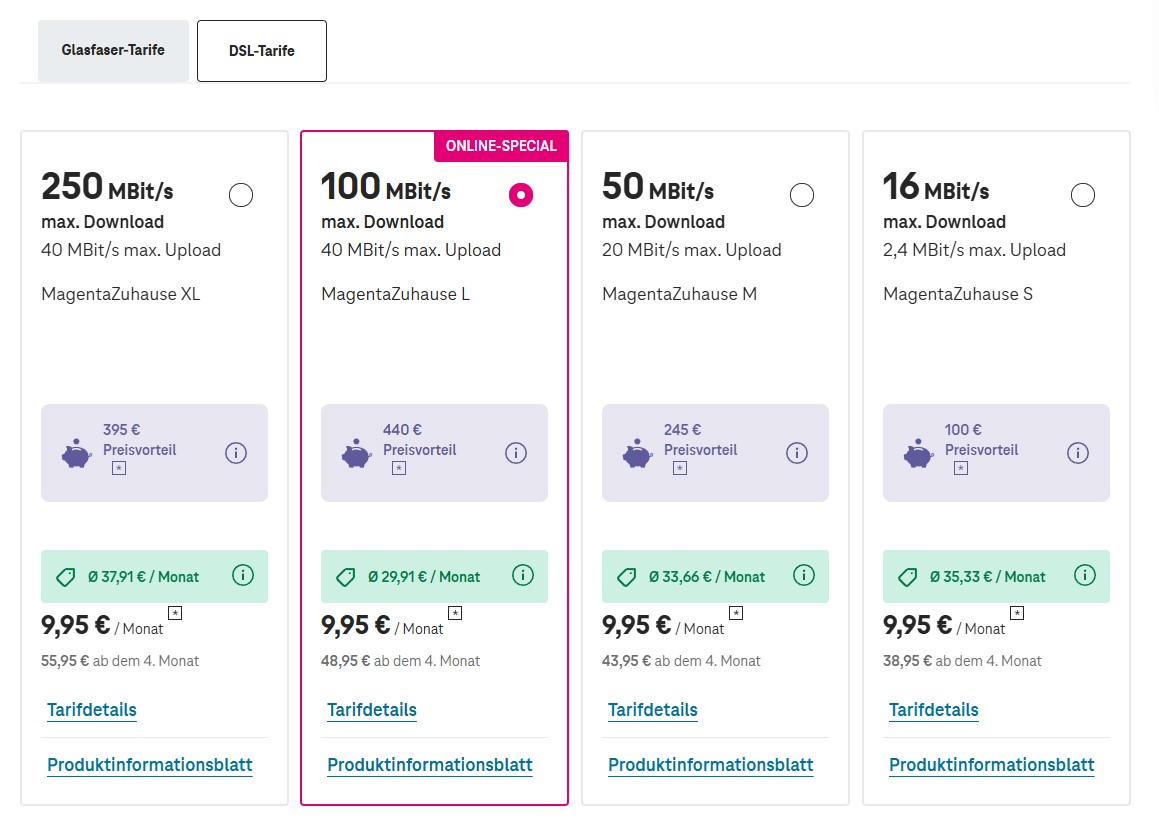Open info icon for 100 € Preisvorteil
Image resolution: width=1159 pixels, height=828 pixels.
[1078, 452]
